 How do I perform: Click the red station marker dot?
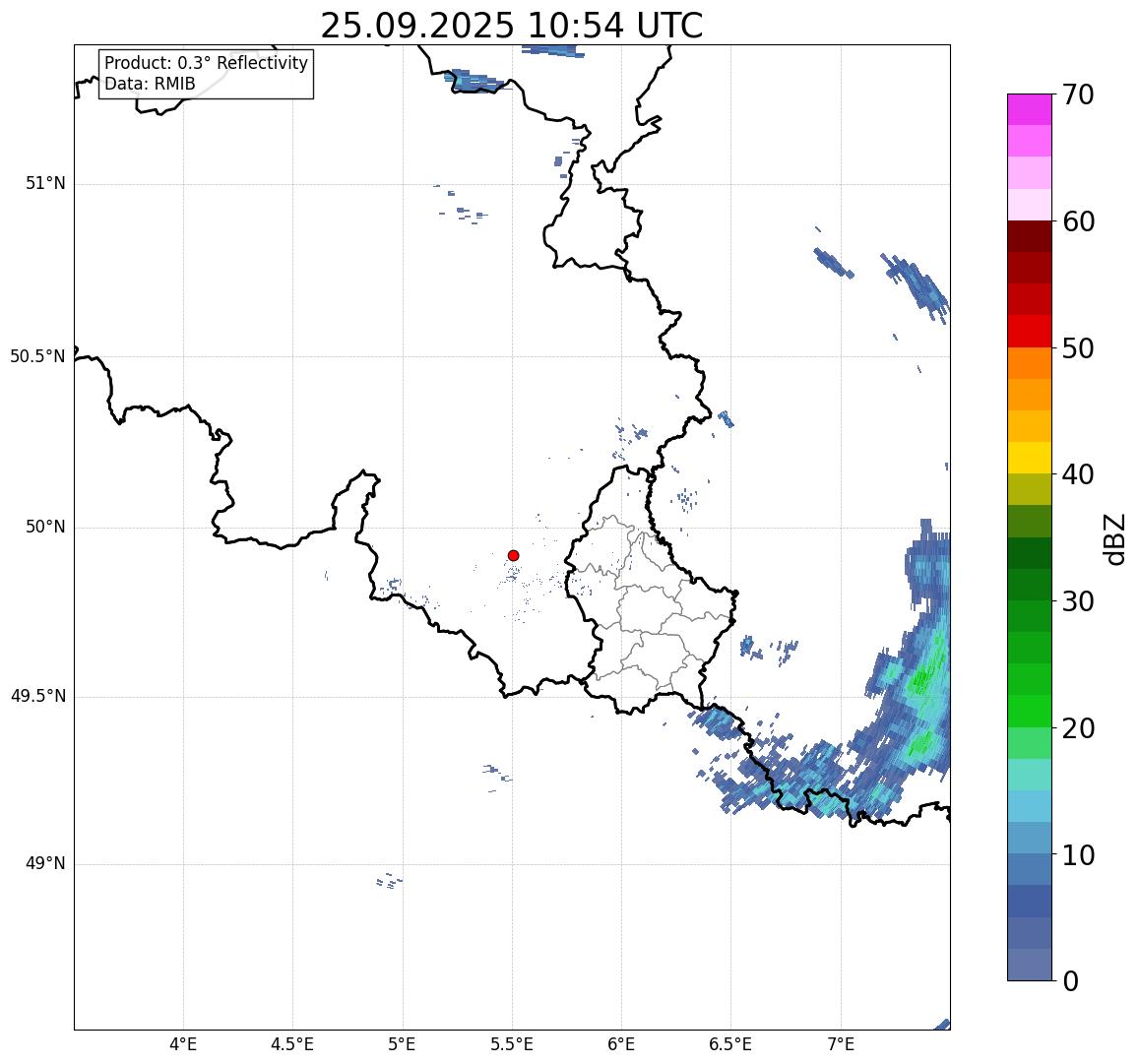click(x=513, y=555)
